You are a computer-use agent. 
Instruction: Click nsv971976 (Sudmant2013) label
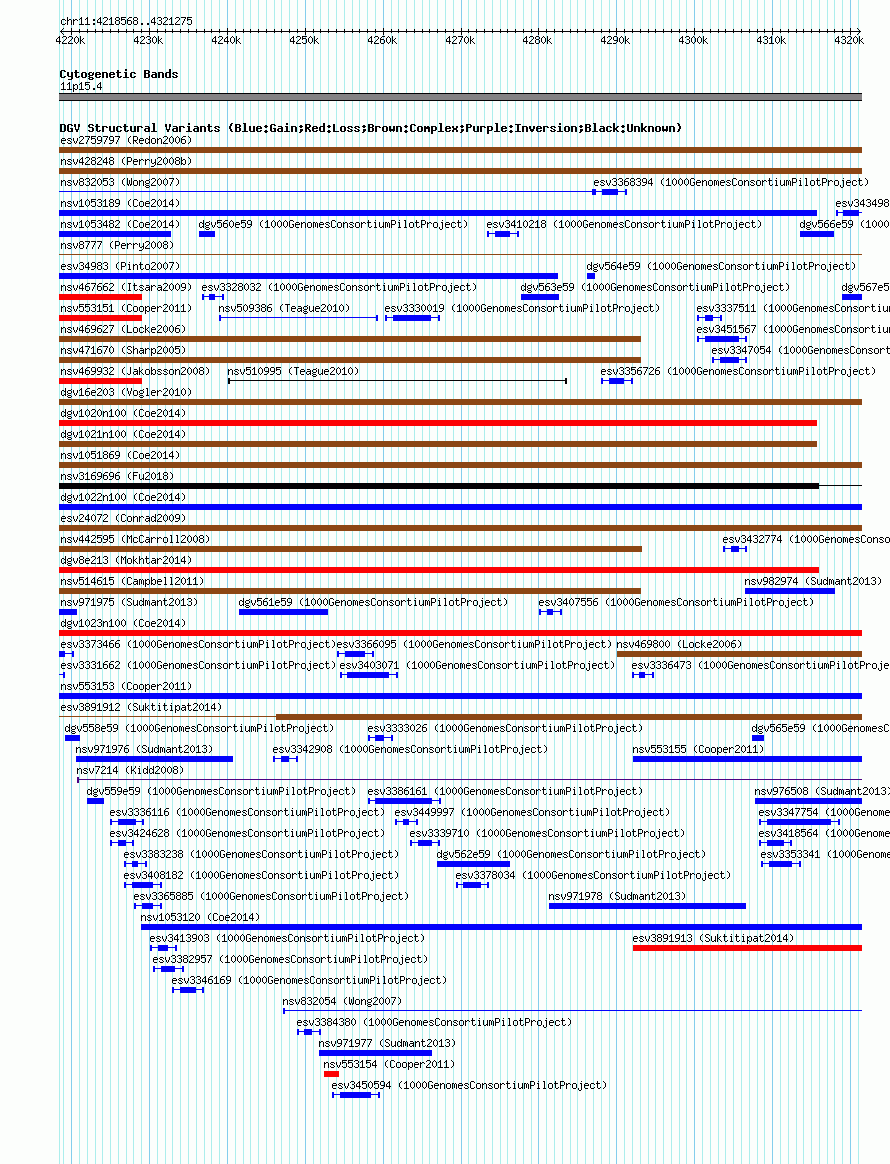(144, 749)
